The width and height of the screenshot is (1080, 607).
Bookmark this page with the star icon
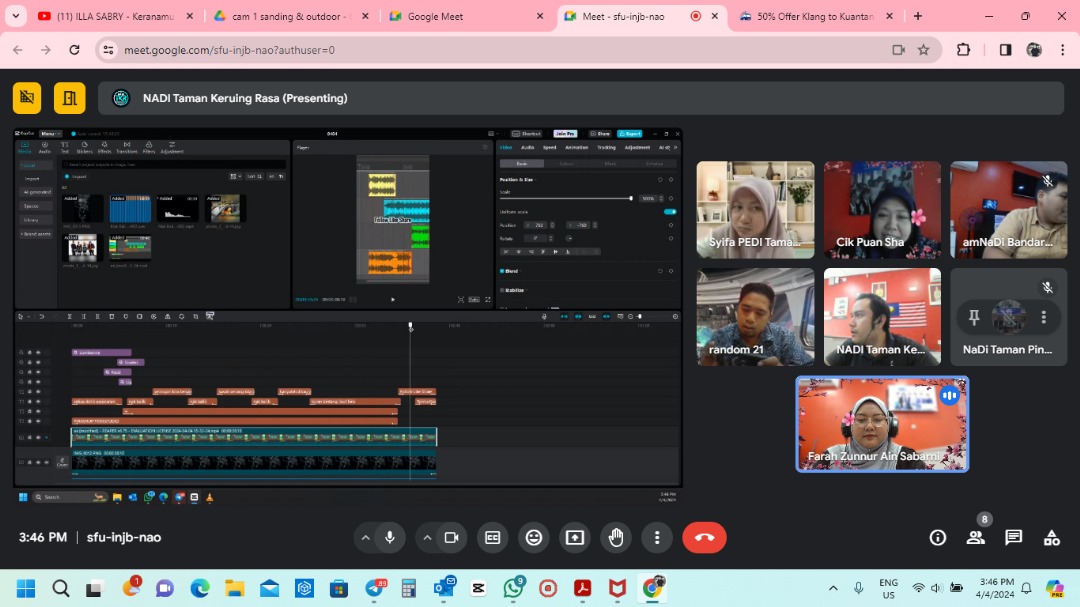(x=924, y=50)
